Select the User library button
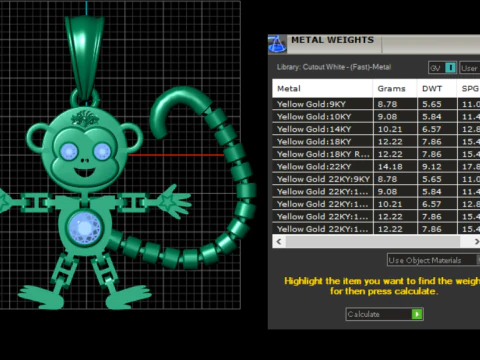Image resolution: width=480 pixels, height=360 pixels. coord(470,68)
